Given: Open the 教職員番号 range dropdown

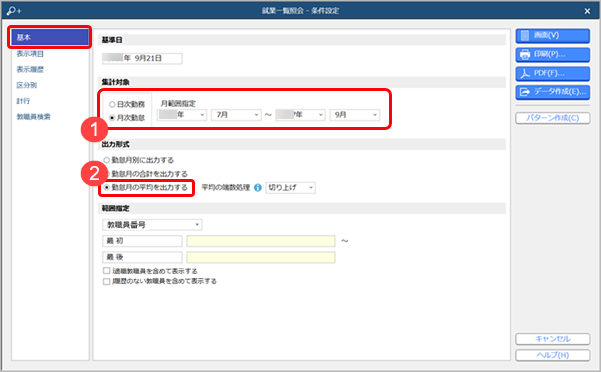Looking at the screenshot, I should [x=152, y=225].
